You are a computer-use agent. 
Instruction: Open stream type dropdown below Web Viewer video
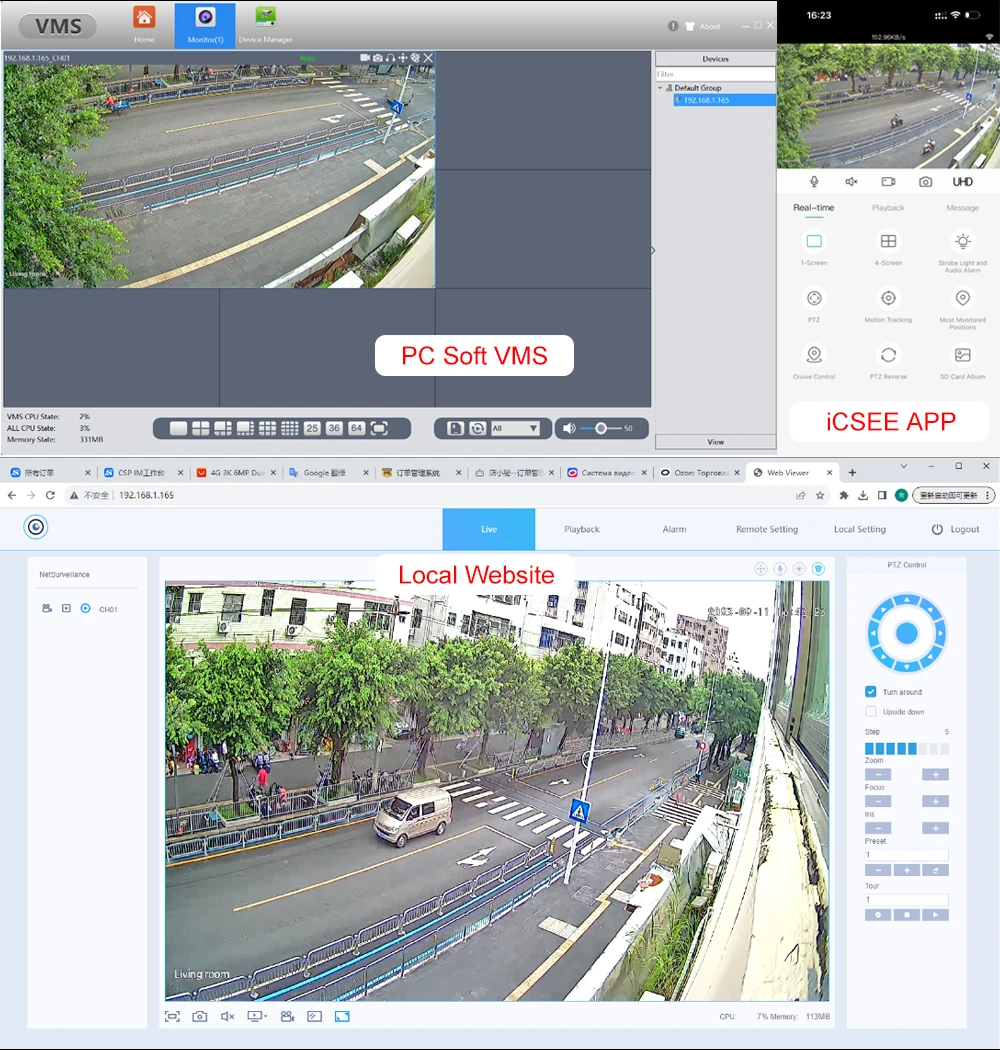(257, 1017)
